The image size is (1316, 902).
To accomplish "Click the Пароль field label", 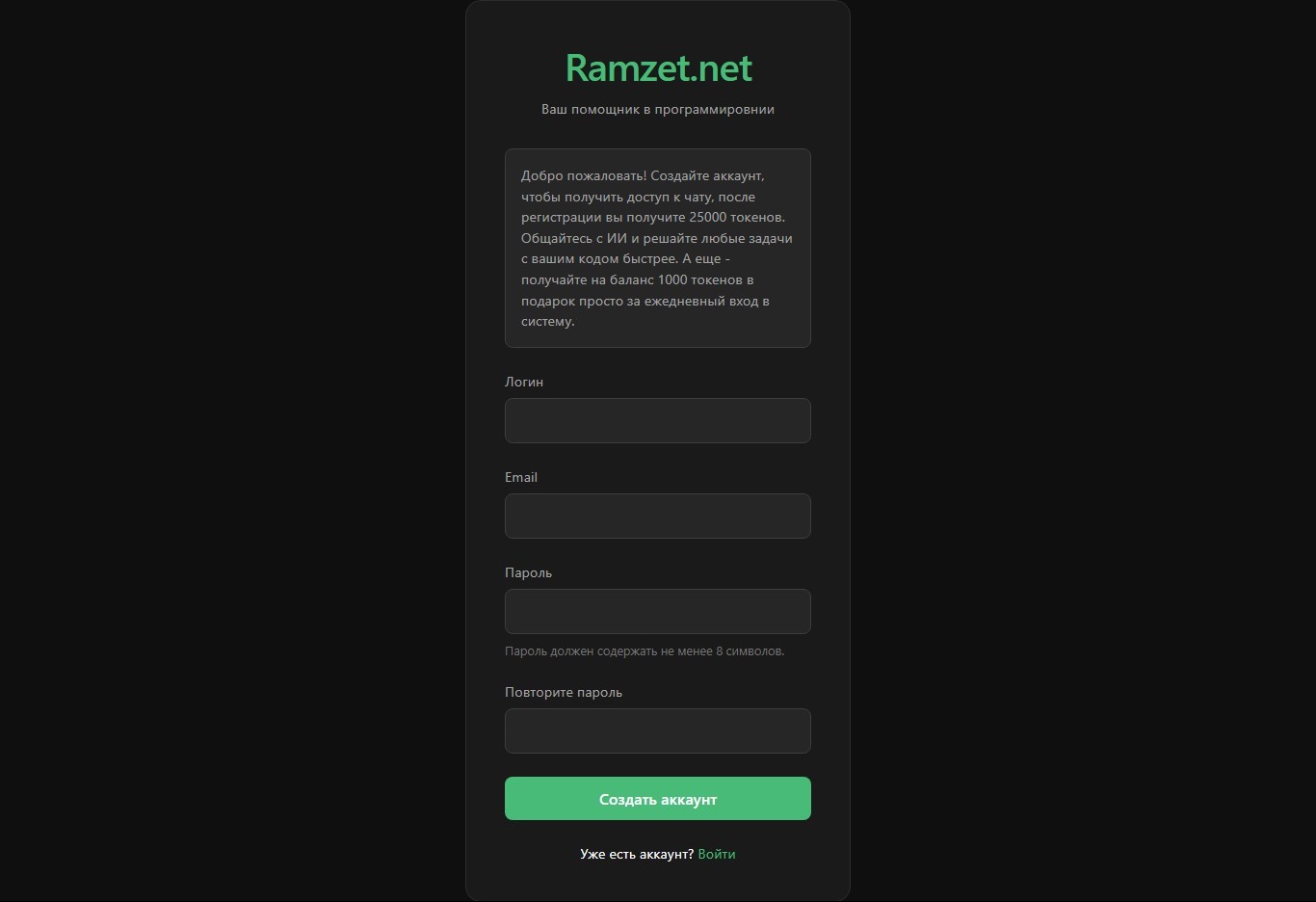I will 529,572.
